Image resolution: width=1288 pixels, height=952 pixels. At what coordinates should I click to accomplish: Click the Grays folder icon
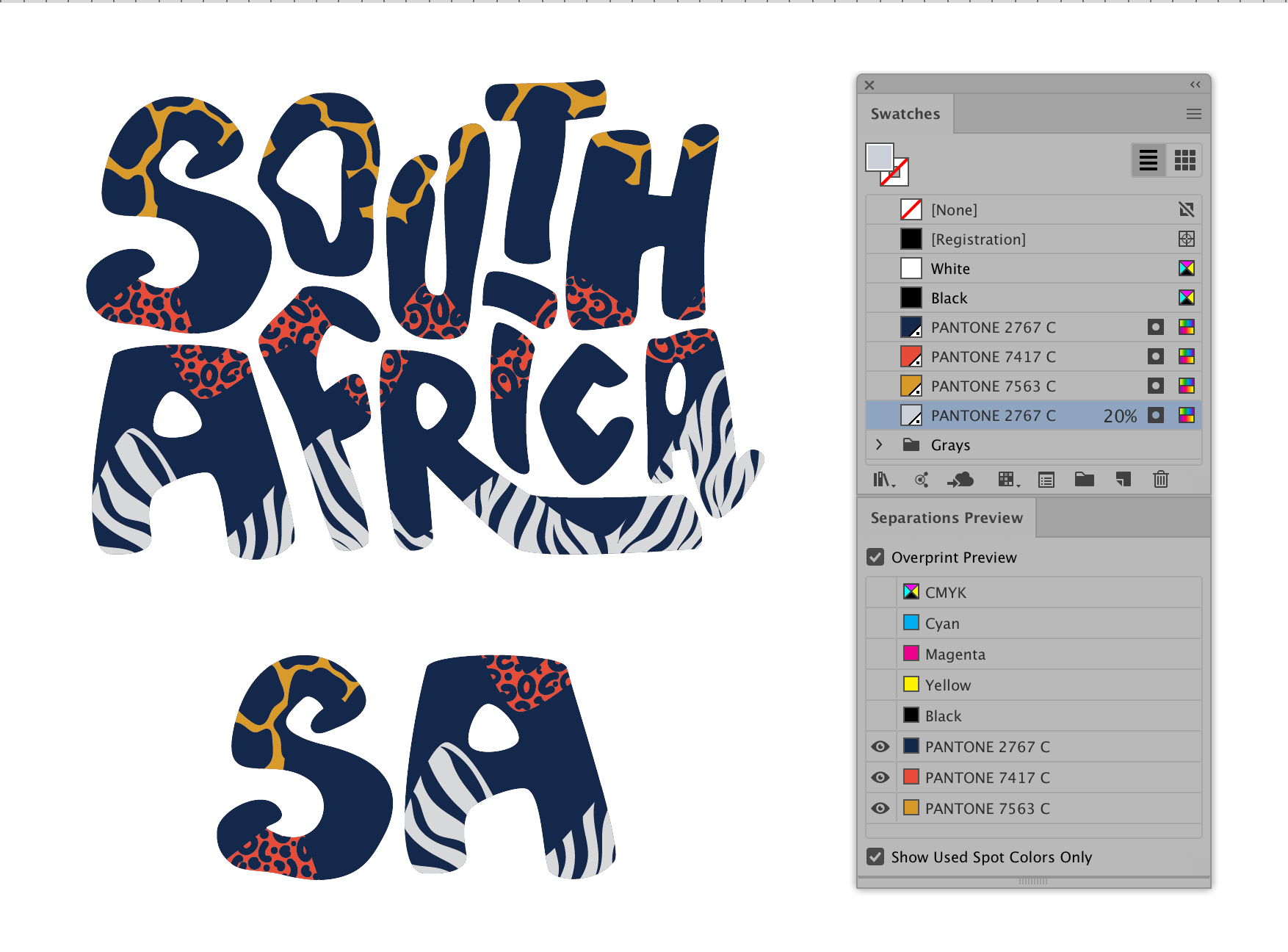tap(911, 444)
